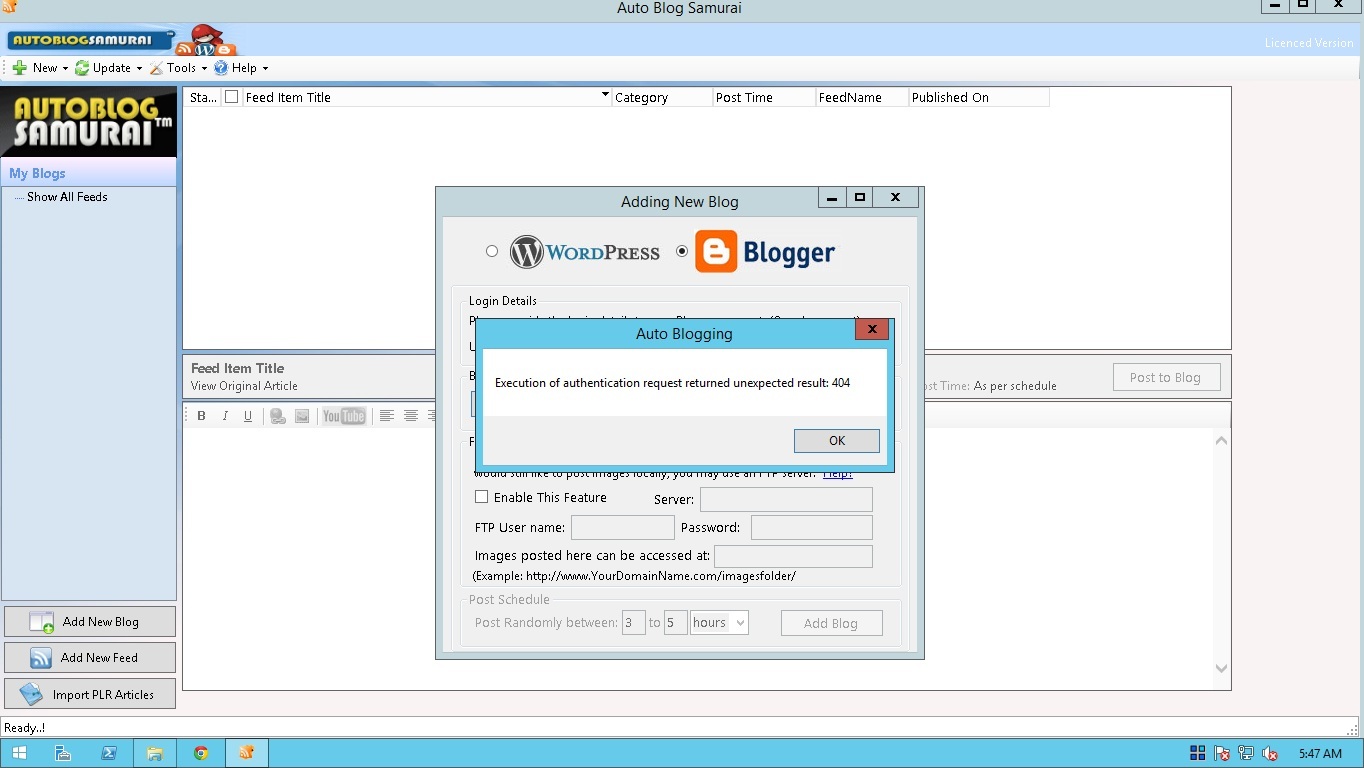This screenshot has height=768, width=1364.
Task: Open Google Chrome from the taskbar
Action: point(201,753)
